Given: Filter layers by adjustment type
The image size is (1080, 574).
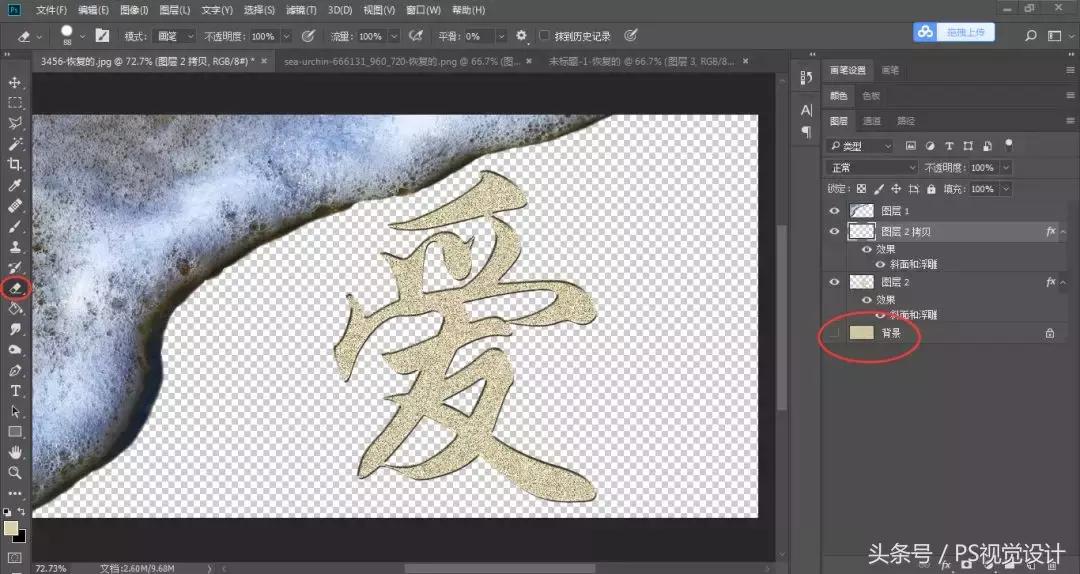Looking at the screenshot, I should [x=931, y=146].
